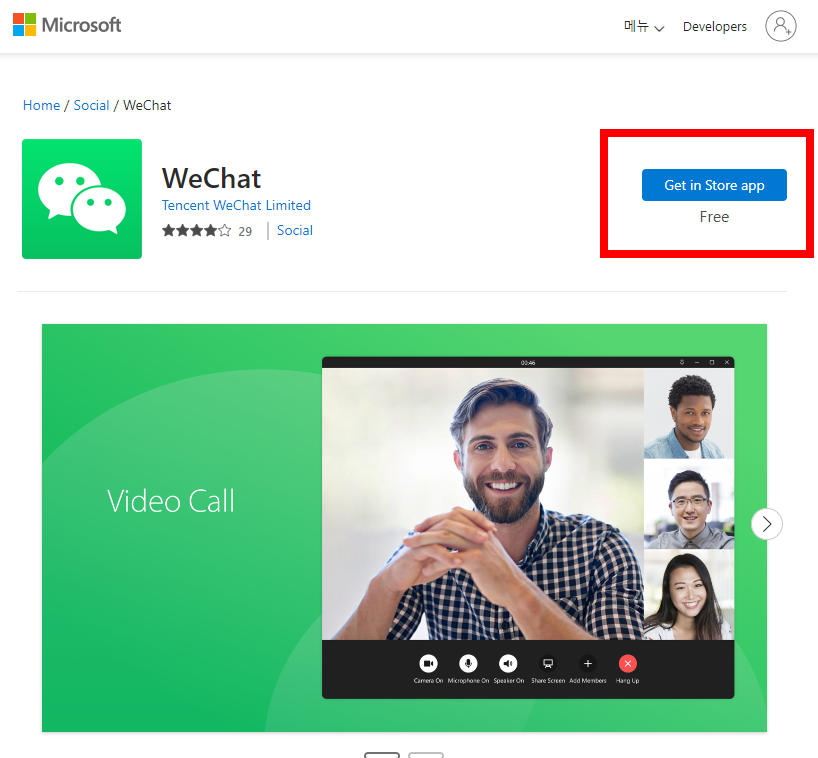Screen dimensions: 818x758
Task: Go to Home breadcrumb link
Action: pyautogui.click(x=41, y=105)
